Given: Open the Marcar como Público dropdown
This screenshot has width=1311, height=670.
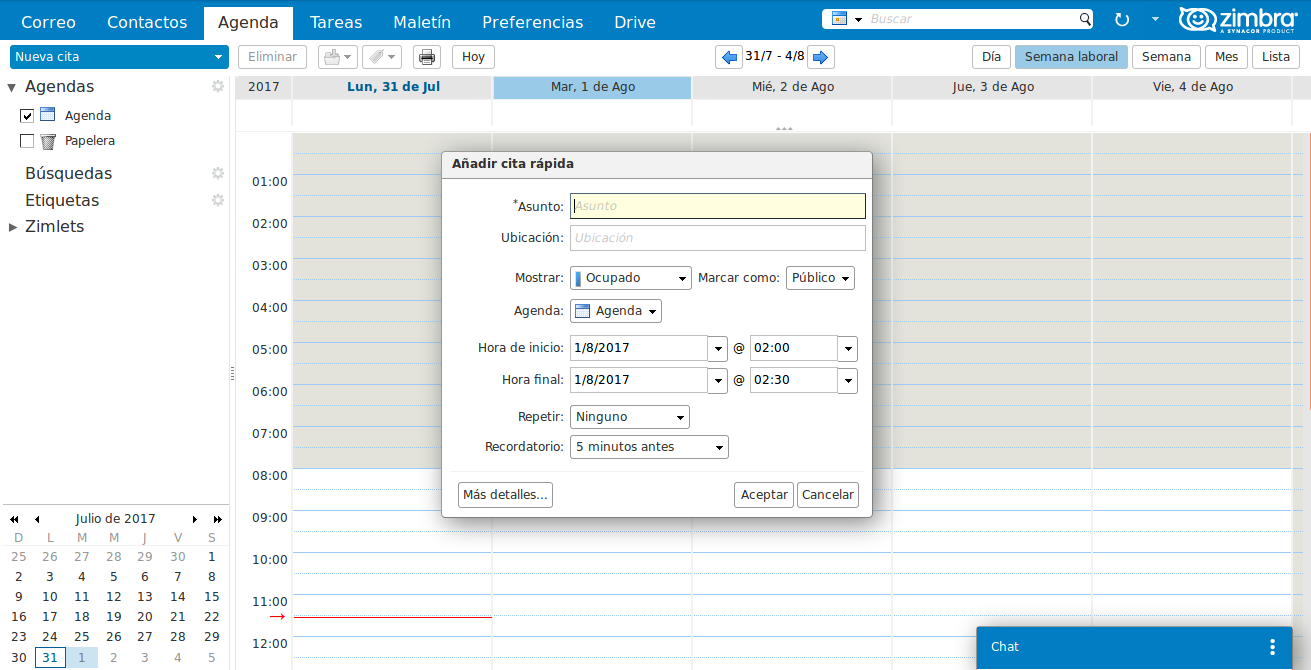Looking at the screenshot, I should point(820,278).
